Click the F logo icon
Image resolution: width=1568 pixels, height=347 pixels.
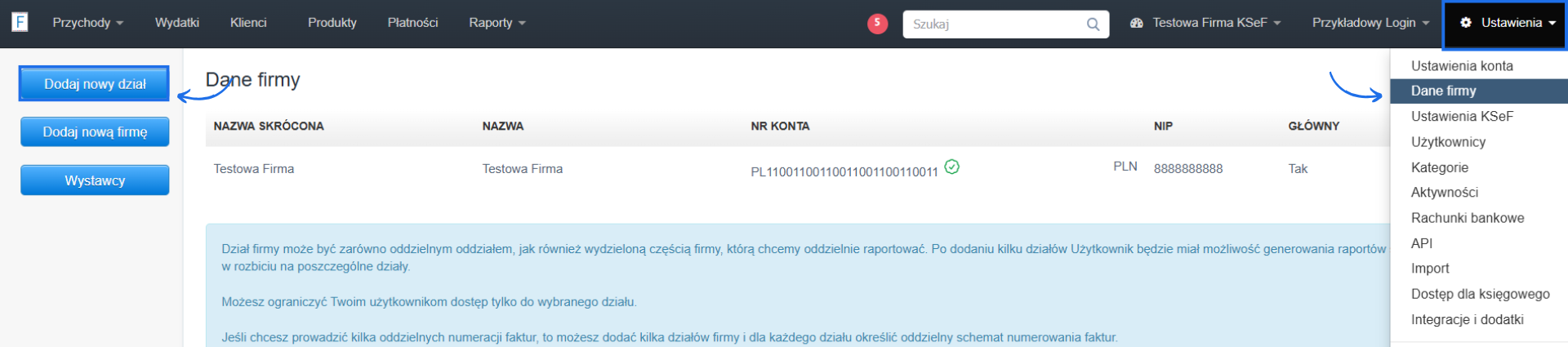coord(20,22)
